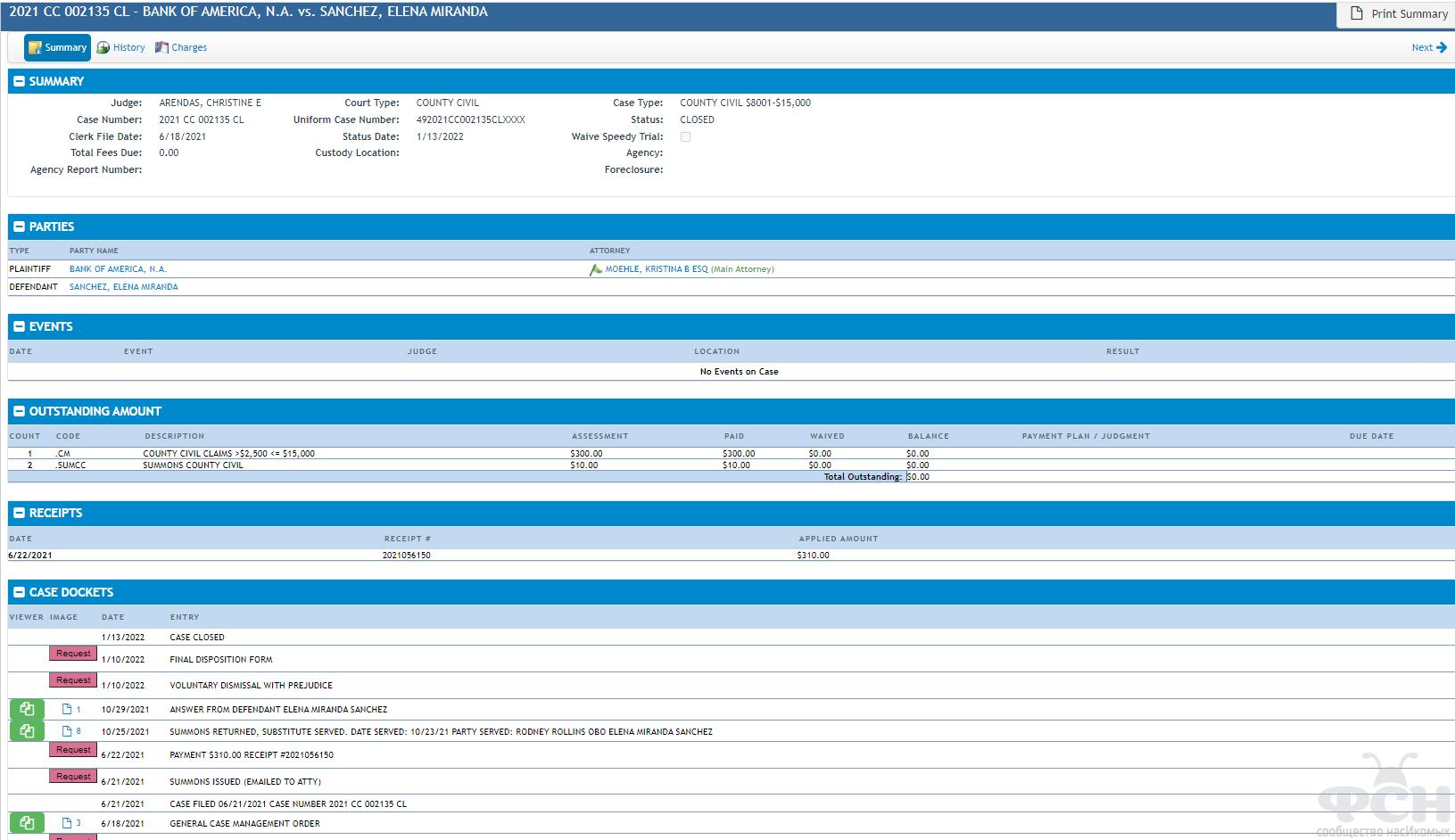1455x840 pixels.
Task: Select the CASE CLOSED docket entry
Action: 197,638
